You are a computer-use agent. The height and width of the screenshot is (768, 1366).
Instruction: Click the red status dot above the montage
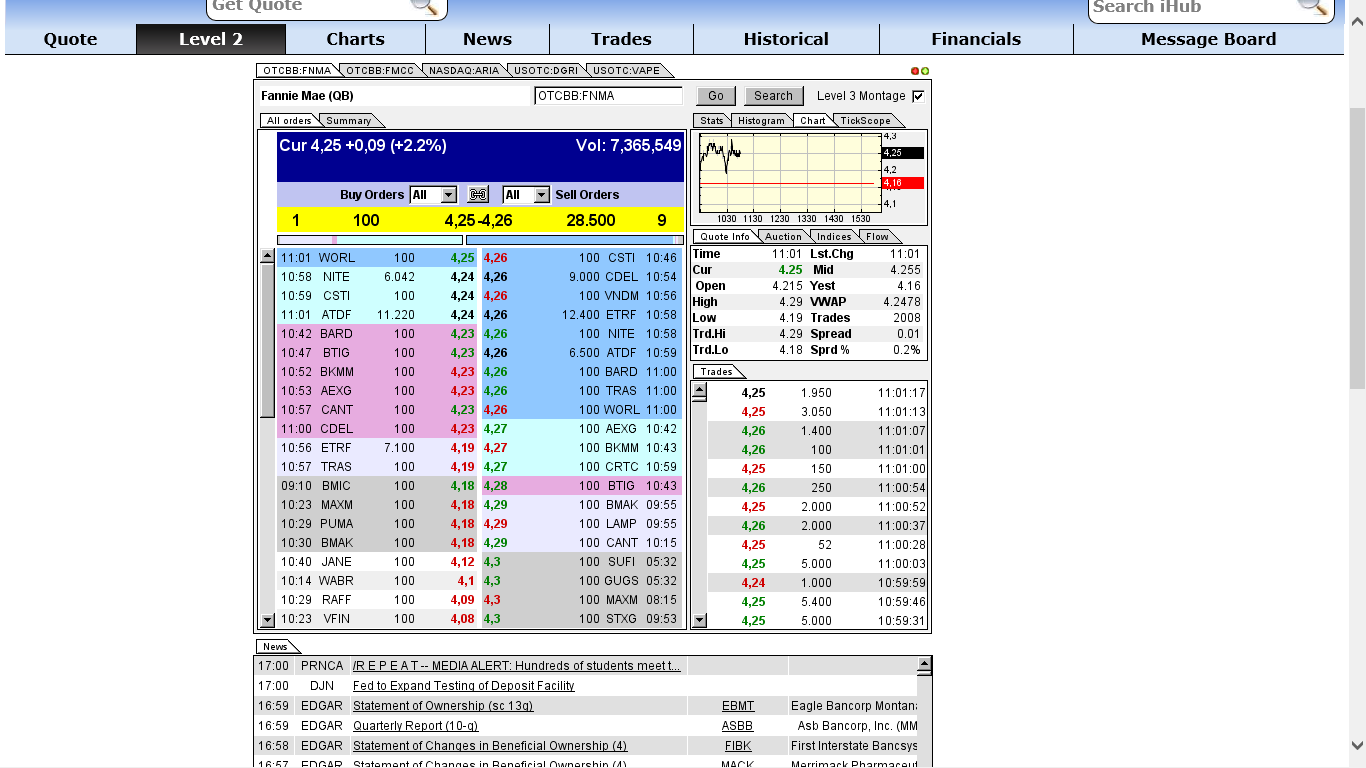(913, 71)
